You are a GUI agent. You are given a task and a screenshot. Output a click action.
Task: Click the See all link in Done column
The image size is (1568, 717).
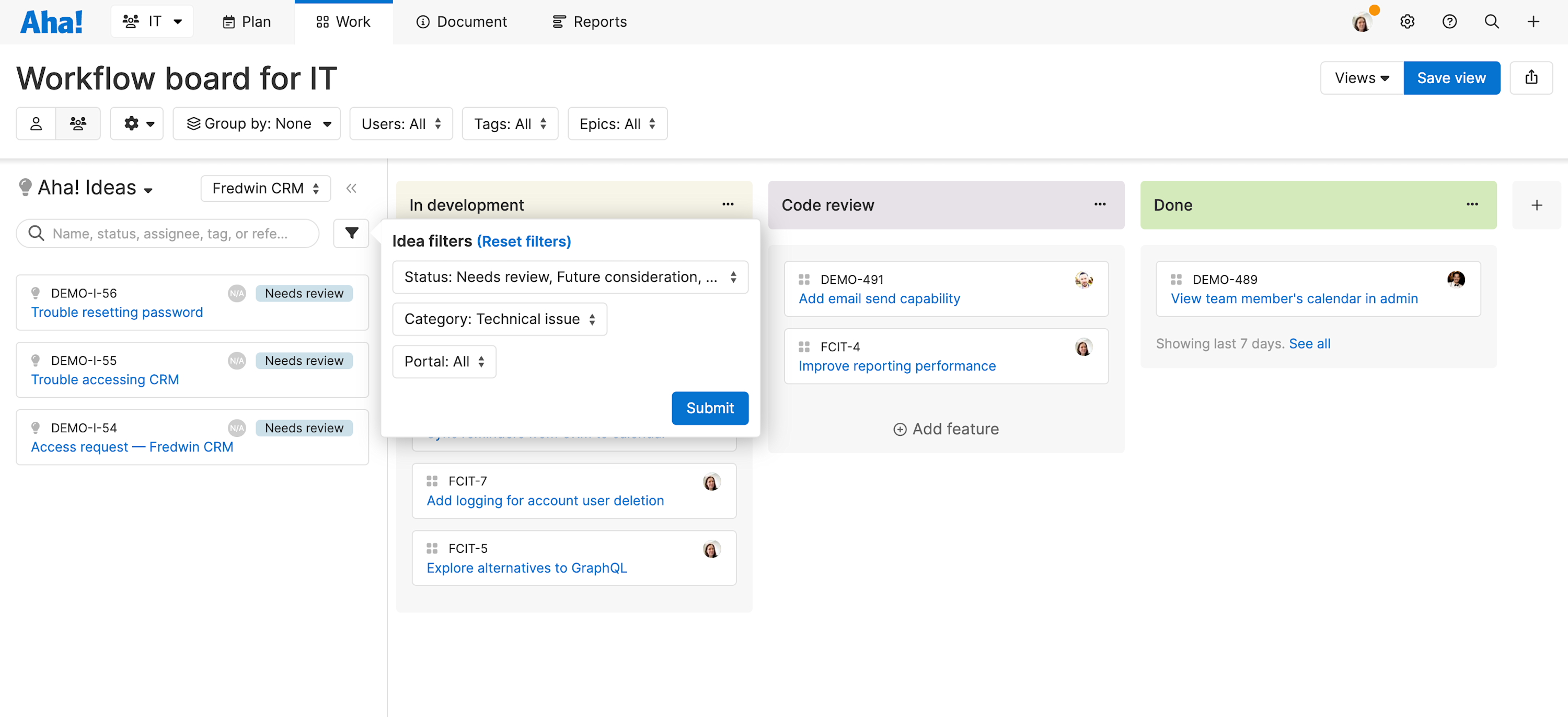[x=1309, y=343]
